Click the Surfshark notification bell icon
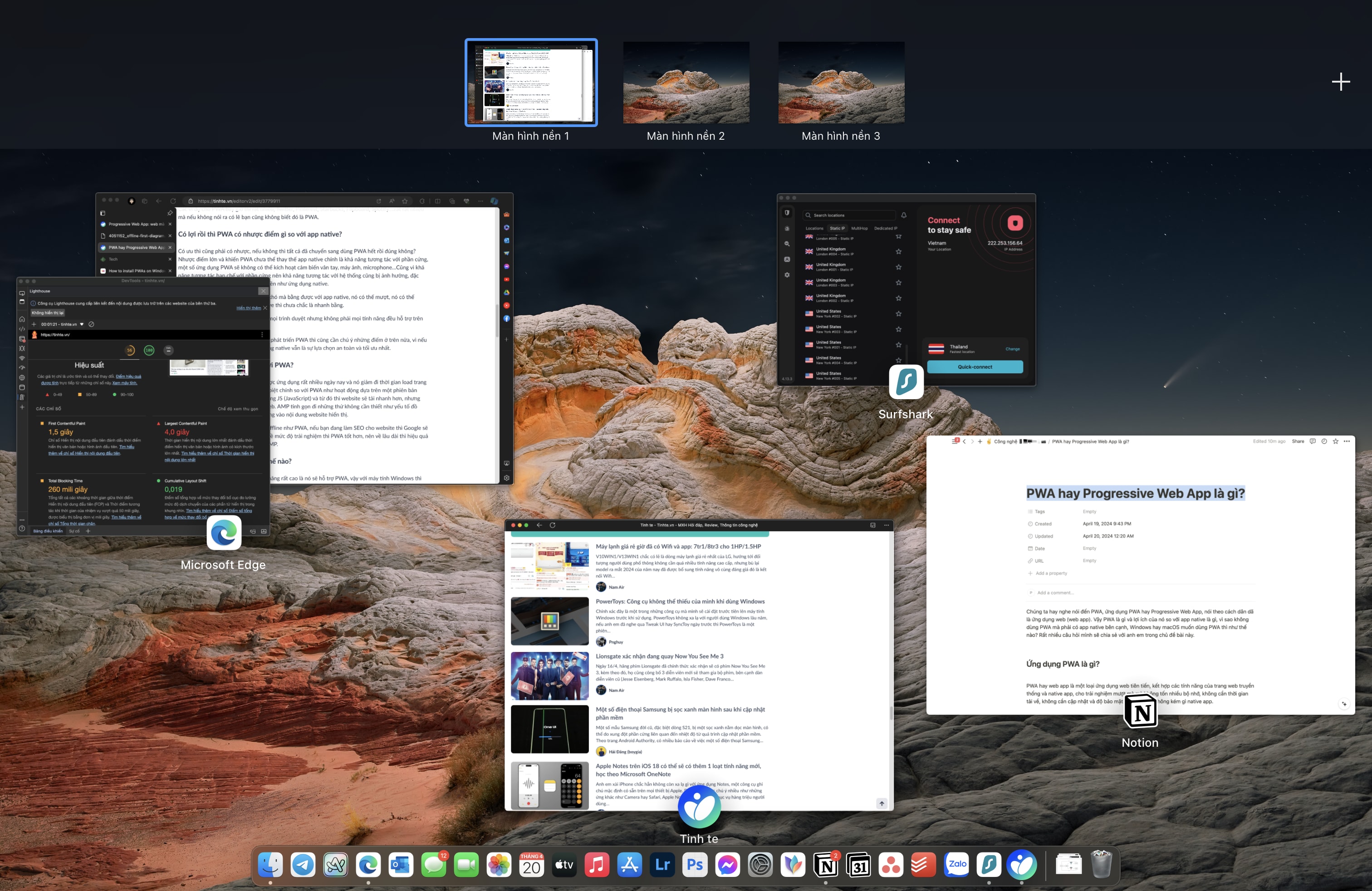1372x891 pixels. tap(904, 215)
